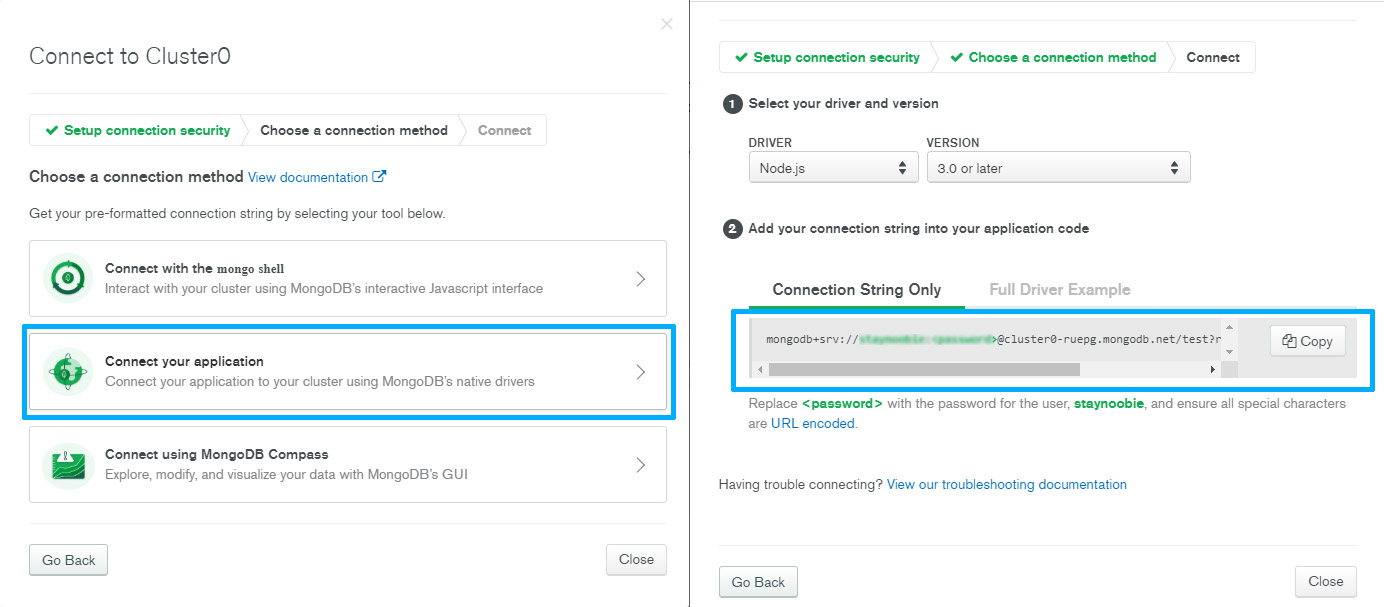Switch to Full Driver Example tab
Viewport: 1400px width, 607px height.
[1060, 289]
